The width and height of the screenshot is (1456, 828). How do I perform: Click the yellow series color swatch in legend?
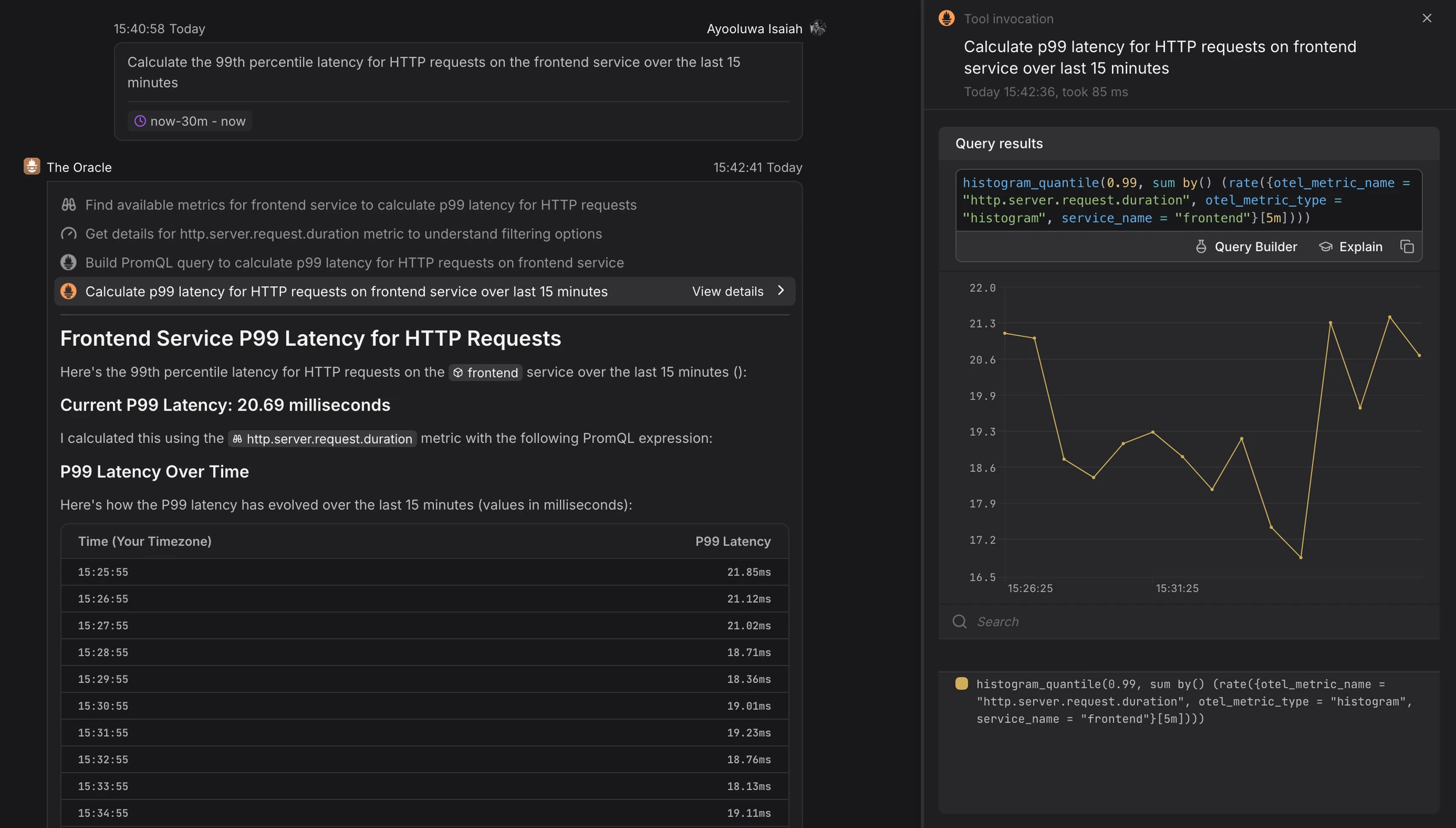pyautogui.click(x=961, y=684)
